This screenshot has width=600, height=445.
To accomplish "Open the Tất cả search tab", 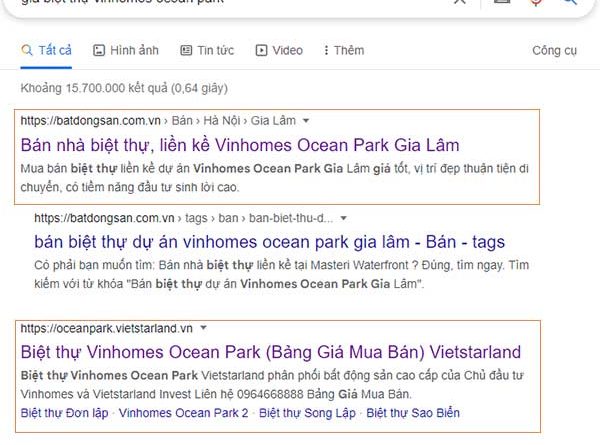I will tap(46, 50).
